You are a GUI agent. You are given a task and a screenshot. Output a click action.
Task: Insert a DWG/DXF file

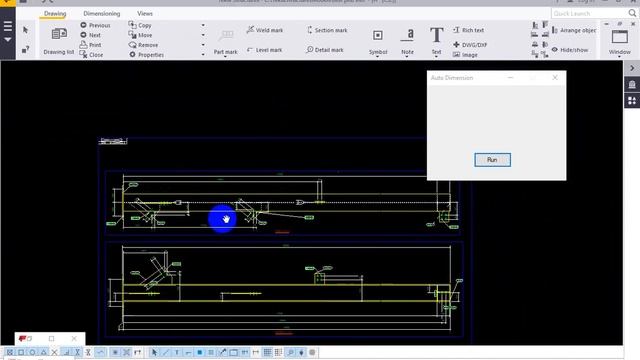tap(470, 45)
